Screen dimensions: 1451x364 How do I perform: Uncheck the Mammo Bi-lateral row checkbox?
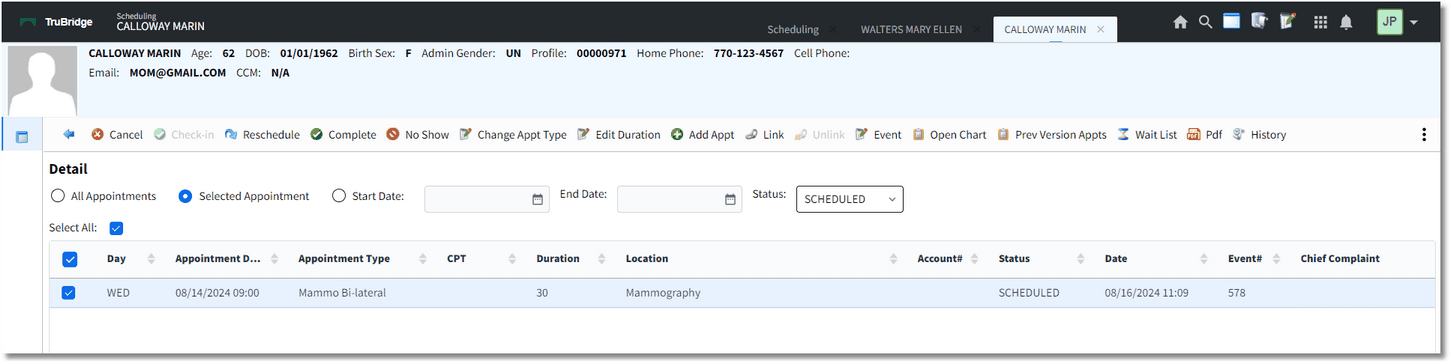point(69,293)
